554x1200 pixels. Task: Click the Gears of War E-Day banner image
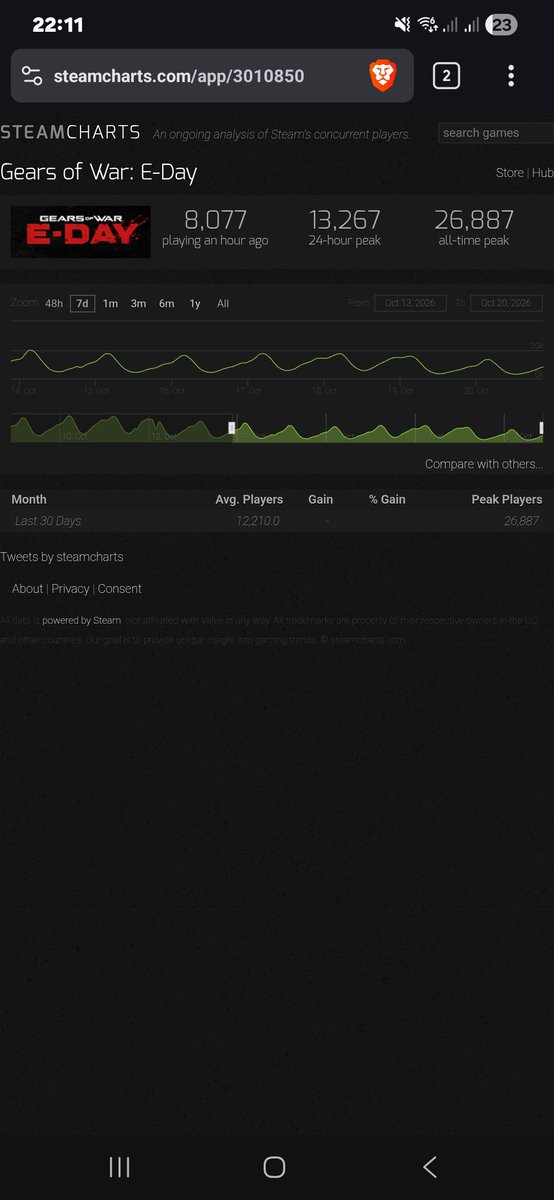(81, 232)
